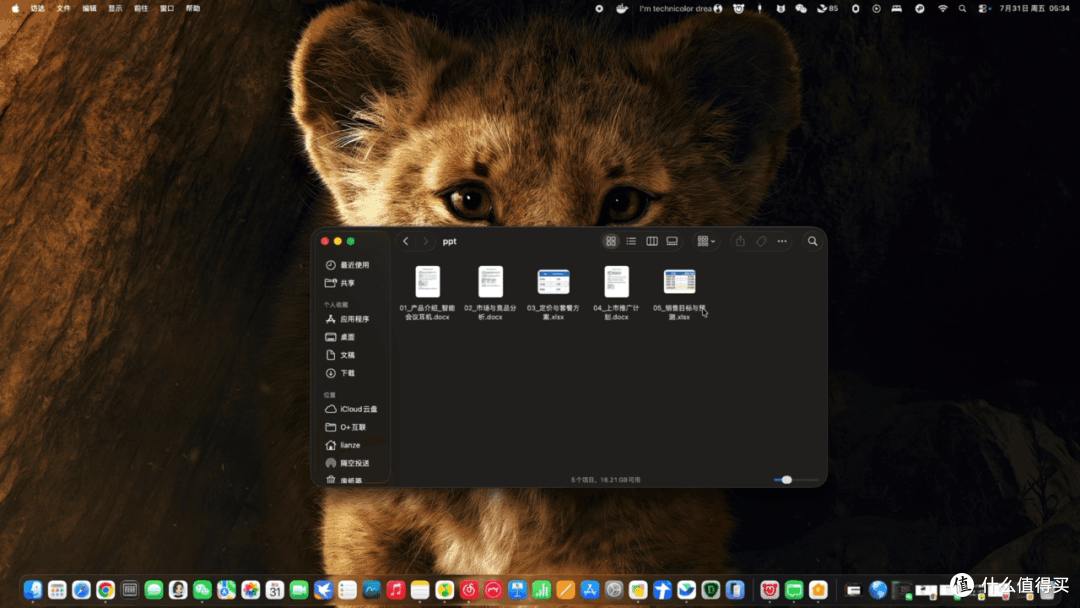This screenshot has width=1080, height=608.
Task: Click the Finder search magnifier
Action: coord(813,241)
